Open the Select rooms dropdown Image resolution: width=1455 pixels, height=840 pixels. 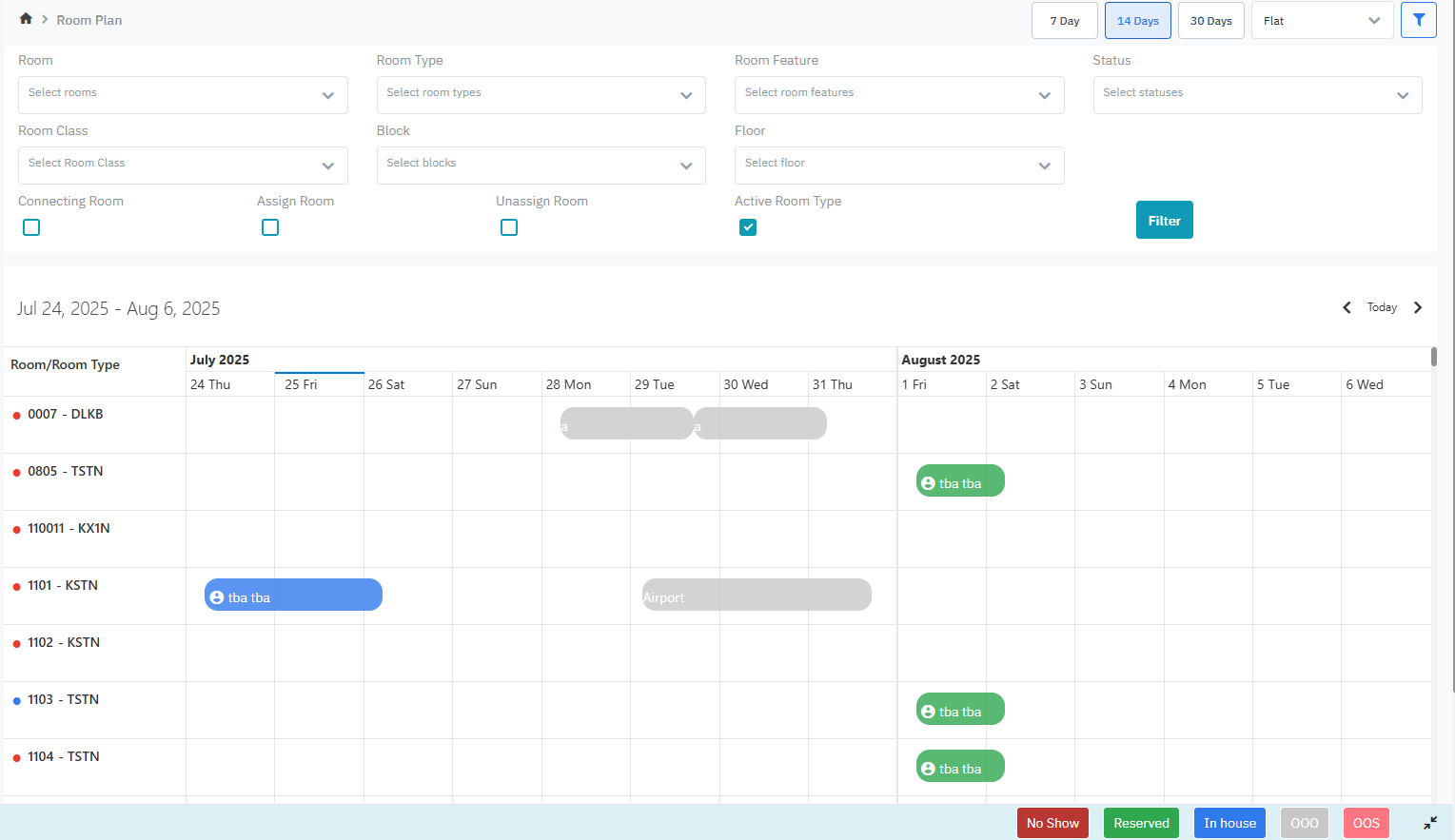(x=183, y=95)
